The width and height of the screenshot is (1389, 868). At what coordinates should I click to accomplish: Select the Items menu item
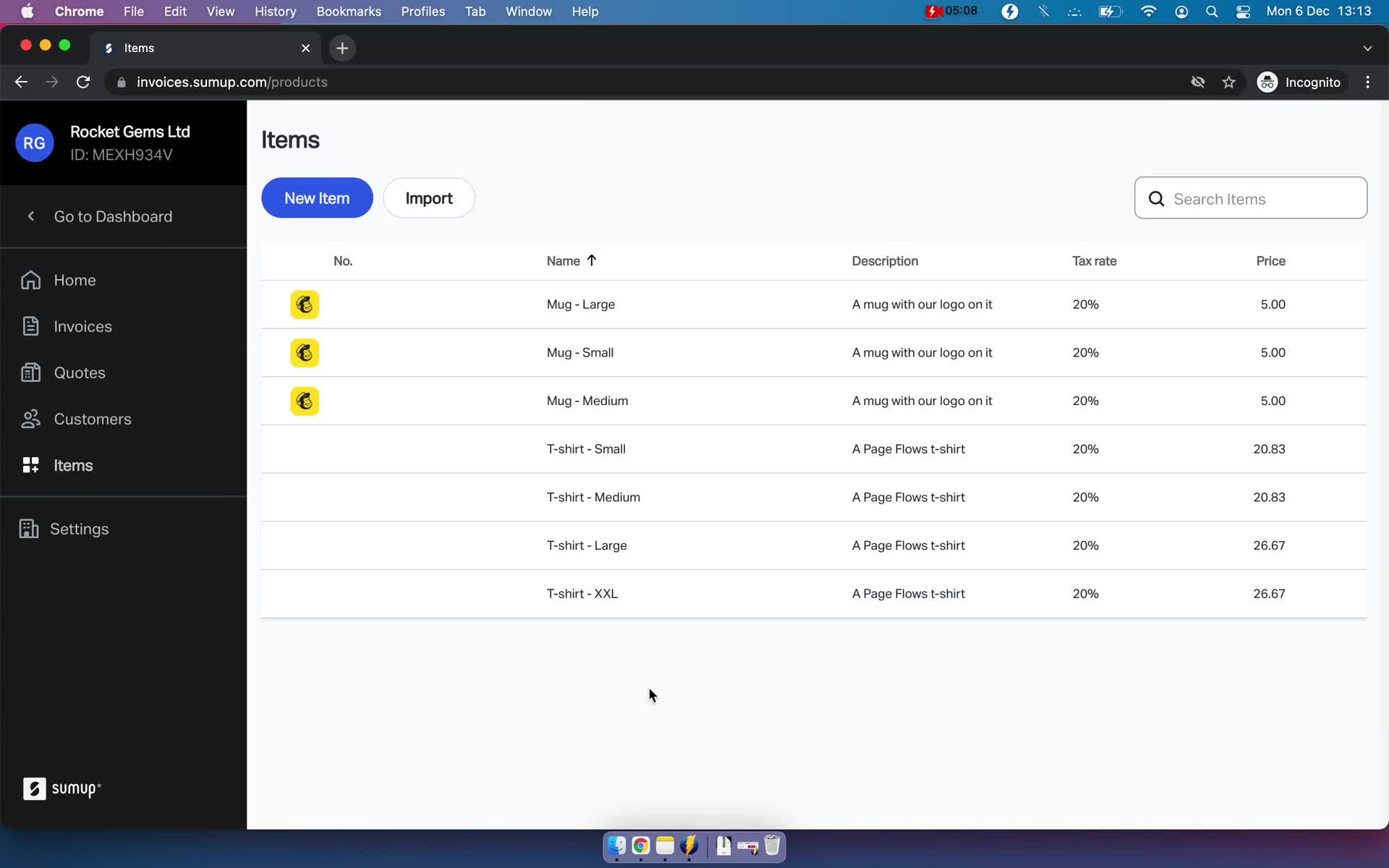click(x=73, y=465)
